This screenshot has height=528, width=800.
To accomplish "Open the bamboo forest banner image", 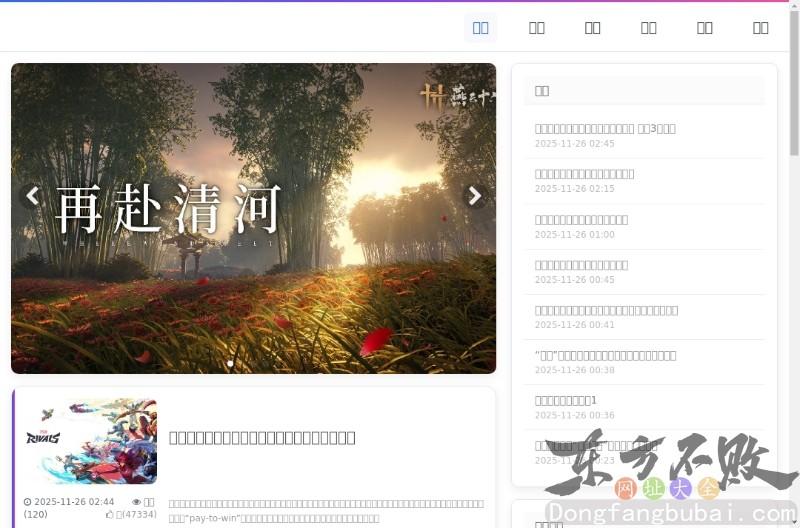I will pyautogui.click(x=254, y=218).
